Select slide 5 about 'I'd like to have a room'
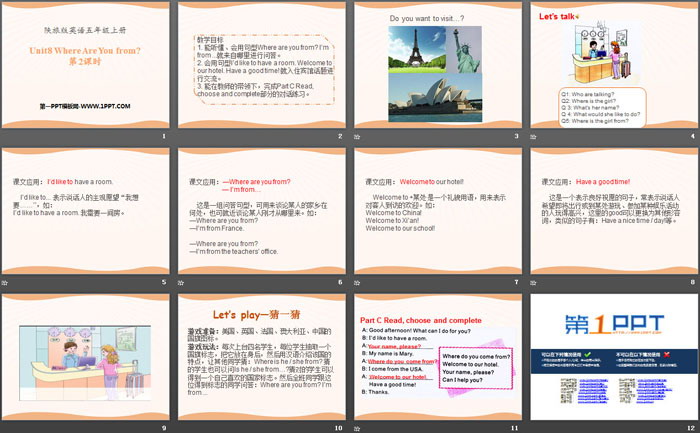The width and height of the screenshot is (700, 433). pyautogui.click(x=86, y=211)
